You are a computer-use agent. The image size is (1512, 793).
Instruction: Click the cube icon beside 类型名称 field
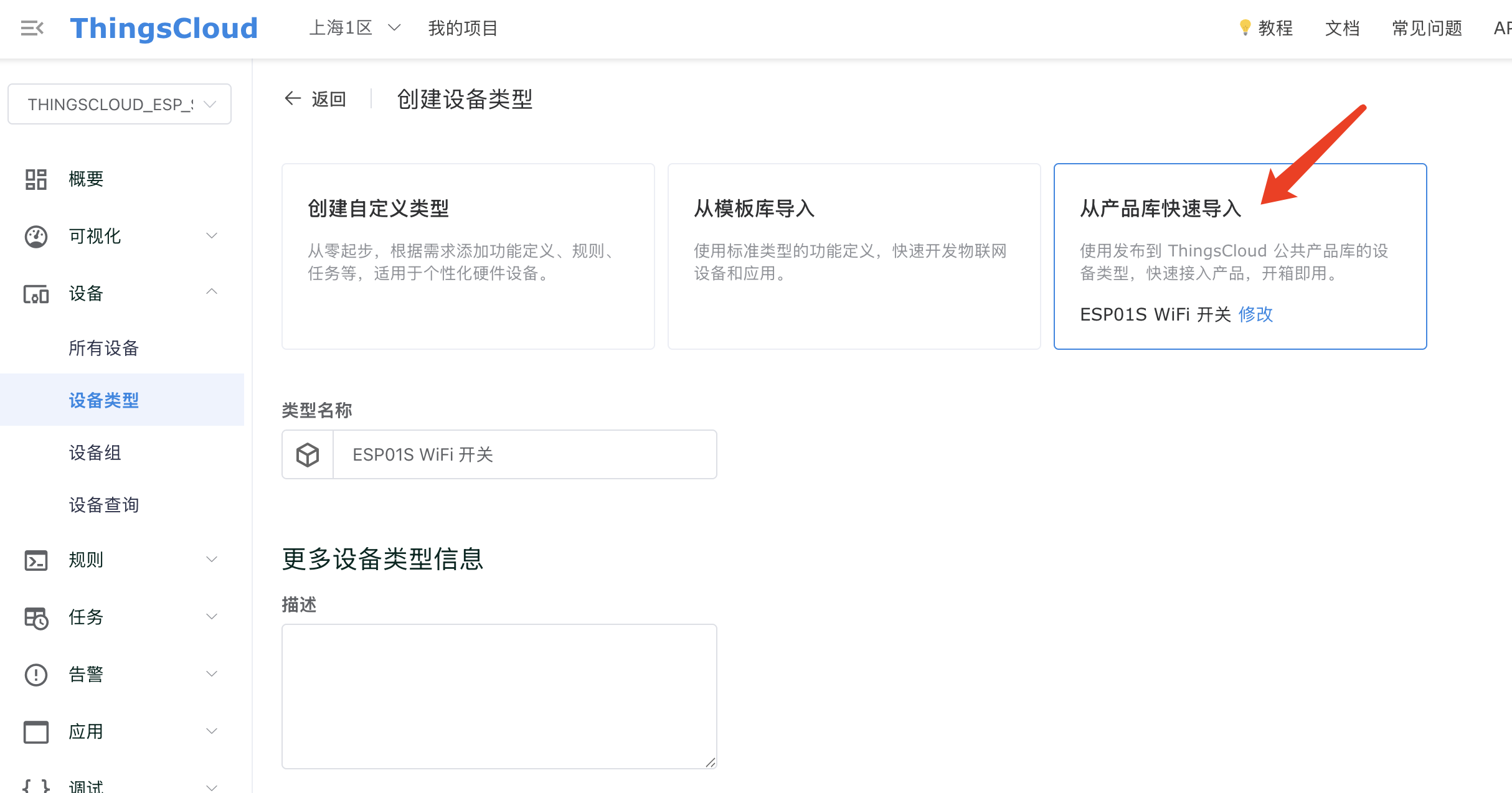point(308,454)
